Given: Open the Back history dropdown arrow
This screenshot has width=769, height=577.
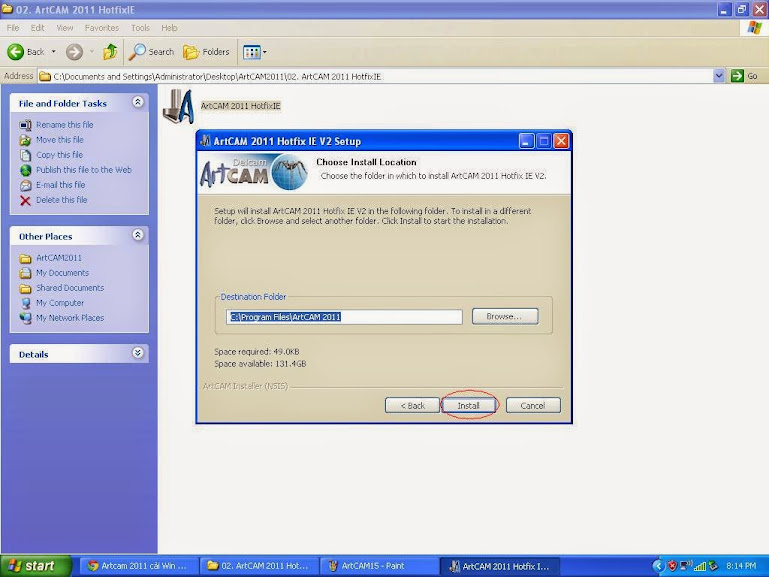Looking at the screenshot, I should tap(53, 51).
